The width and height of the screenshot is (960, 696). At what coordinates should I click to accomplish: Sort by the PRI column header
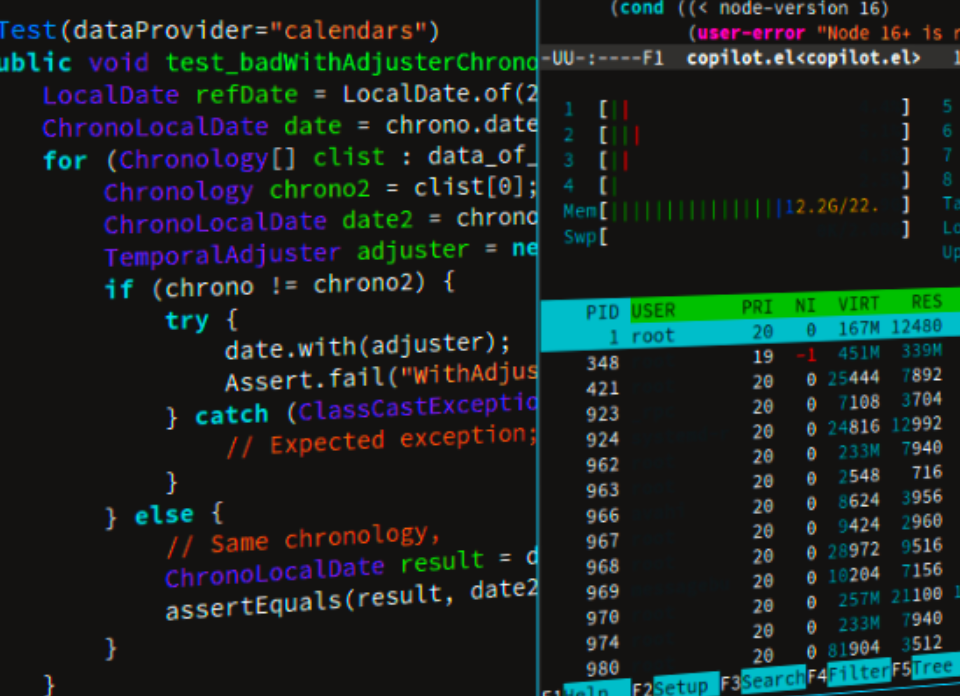[x=756, y=307]
